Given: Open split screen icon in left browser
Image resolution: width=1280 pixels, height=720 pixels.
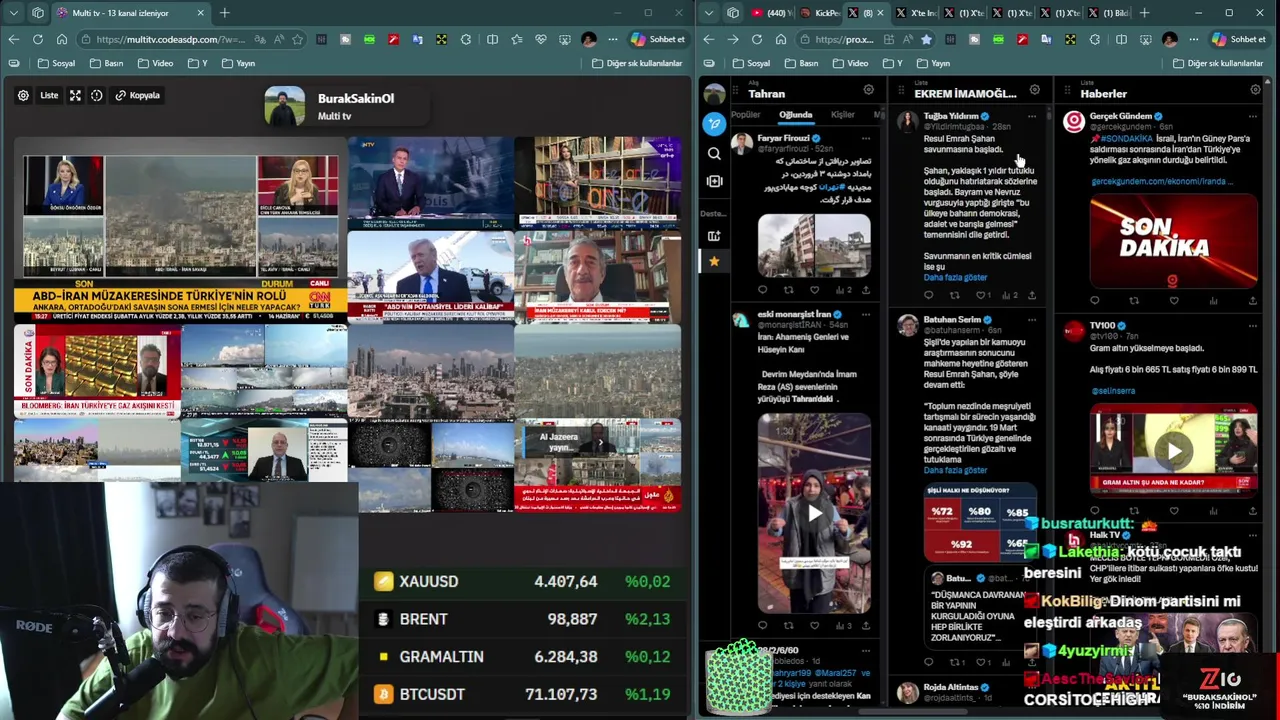Looking at the screenshot, I should coord(492,39).
